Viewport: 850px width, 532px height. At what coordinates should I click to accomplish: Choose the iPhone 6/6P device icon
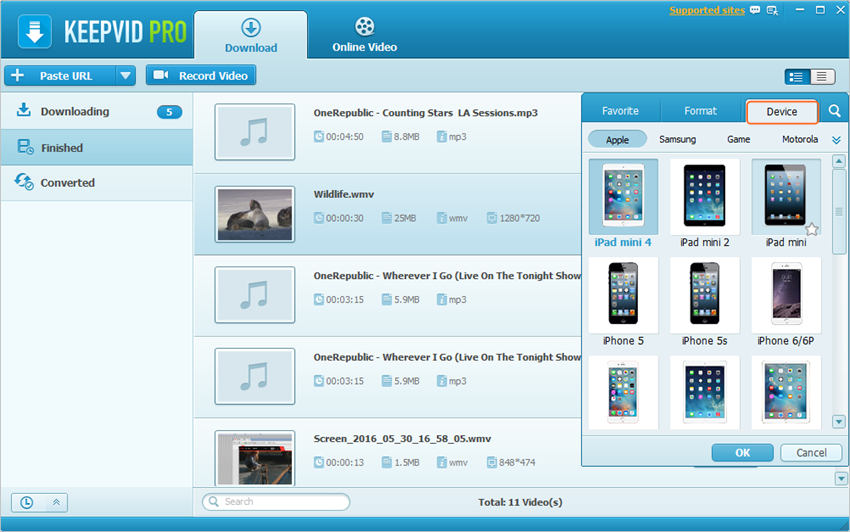785,296
